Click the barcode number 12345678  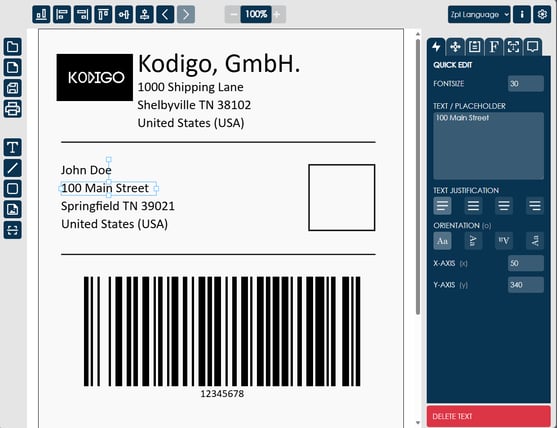point(222,394)
